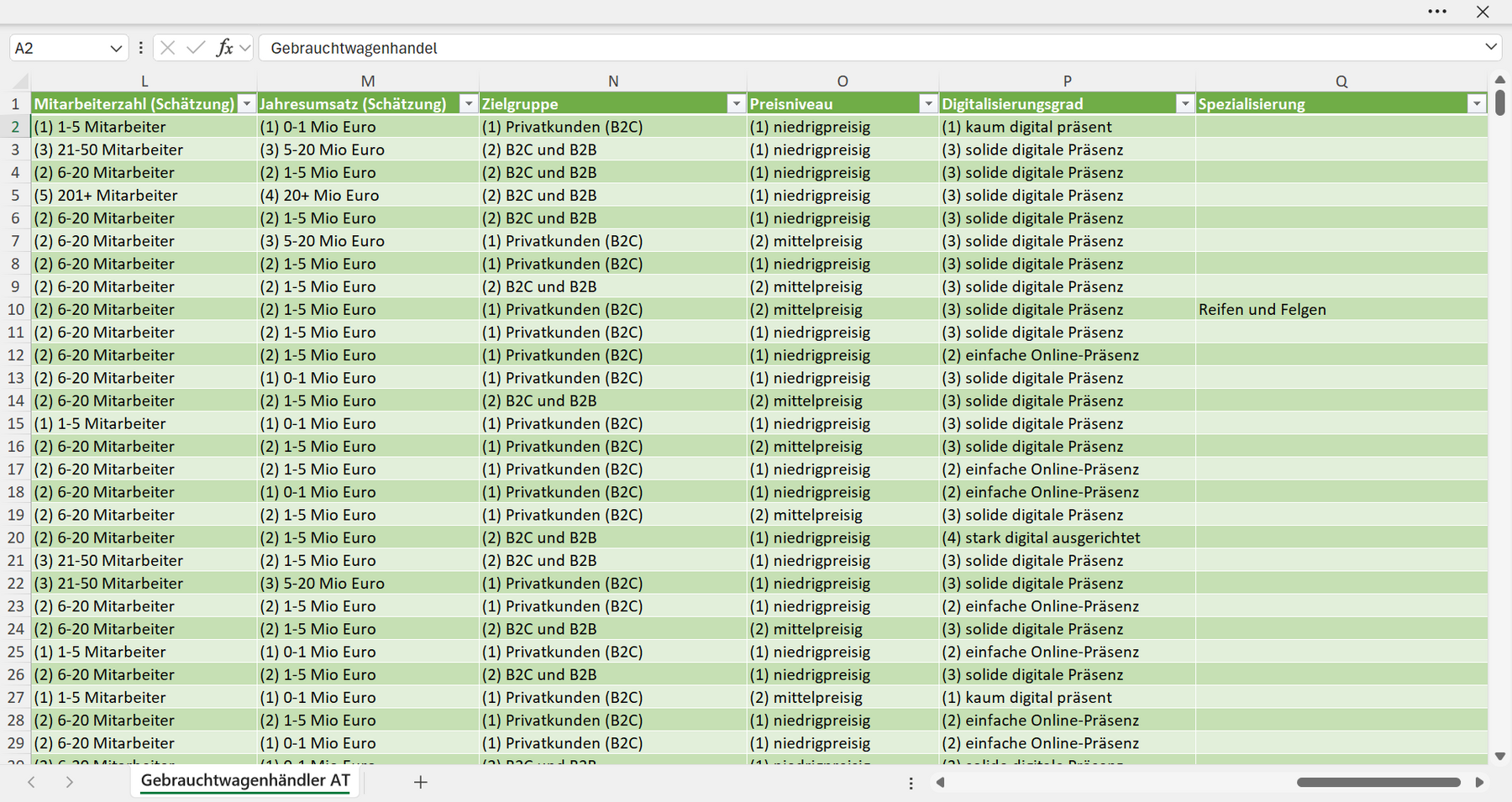1512x802 pixels.
Task: Confirm the formula bar entry
Action: click(x=196, y=48)
